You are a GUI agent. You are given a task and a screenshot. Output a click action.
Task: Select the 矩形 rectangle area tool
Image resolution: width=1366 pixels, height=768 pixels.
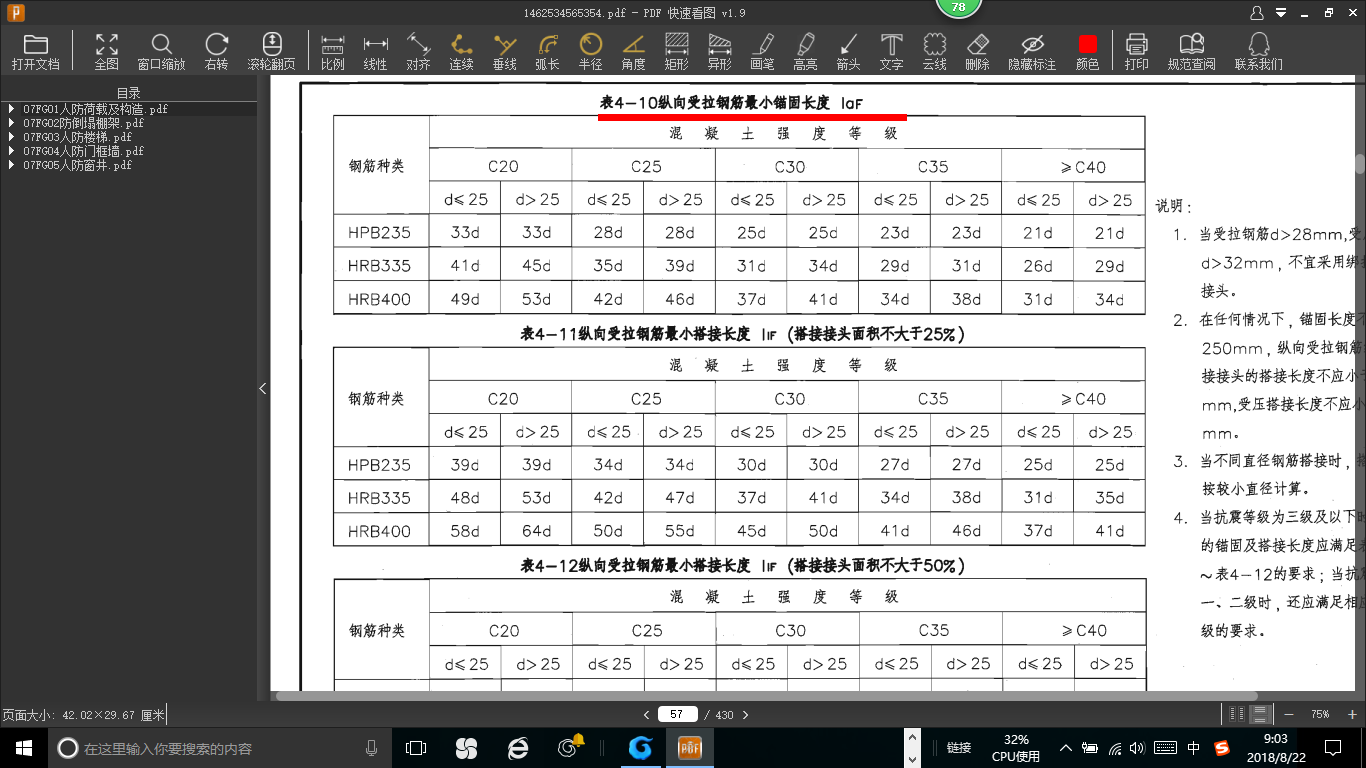677,51
